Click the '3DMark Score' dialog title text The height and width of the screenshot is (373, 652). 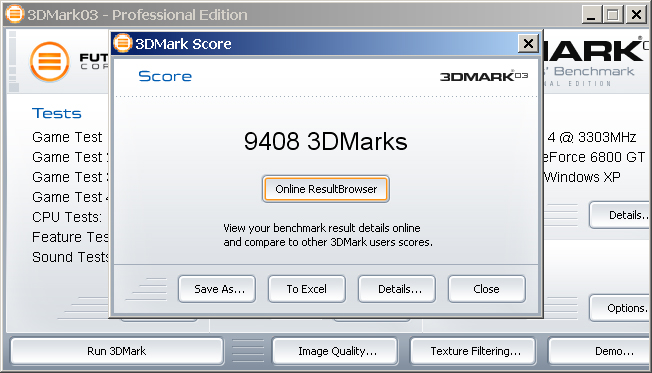(183, 44)
